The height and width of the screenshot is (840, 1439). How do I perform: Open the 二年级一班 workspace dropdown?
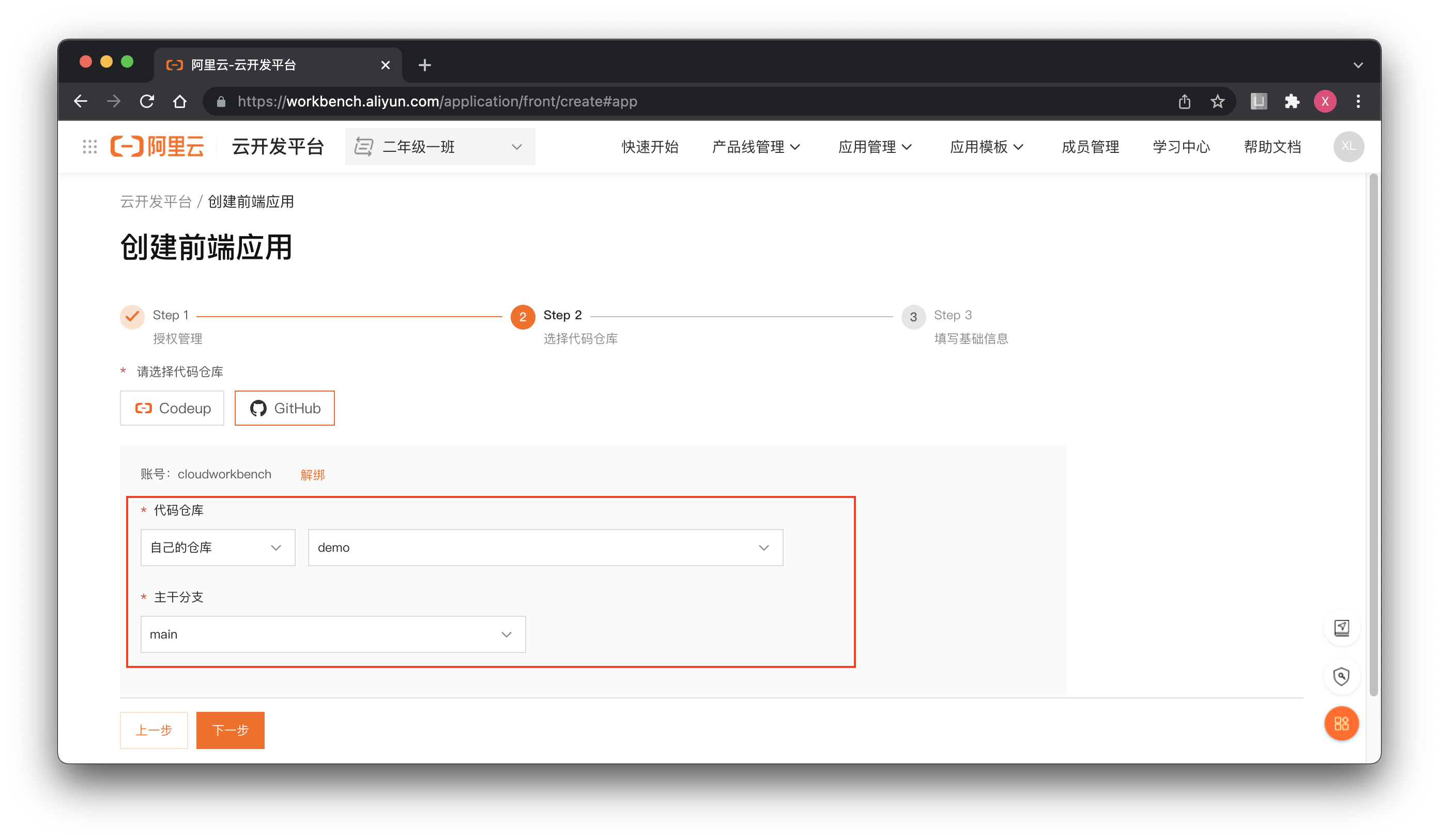coord(440,147)
